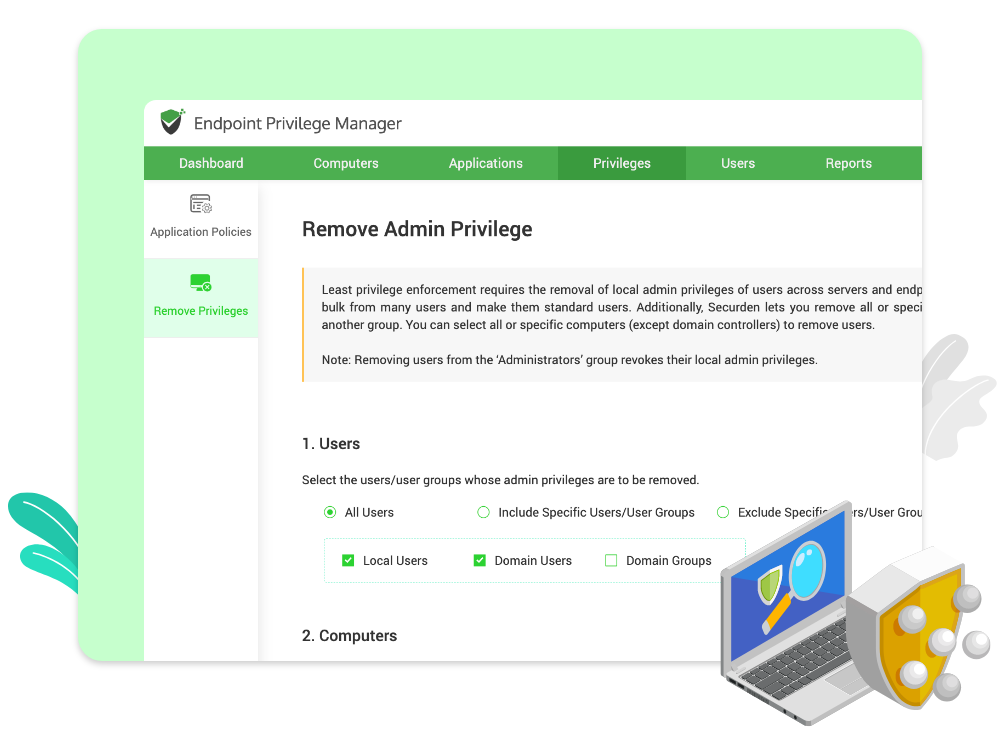
Task: Select the All Users radio button
Action: point(330,512)
